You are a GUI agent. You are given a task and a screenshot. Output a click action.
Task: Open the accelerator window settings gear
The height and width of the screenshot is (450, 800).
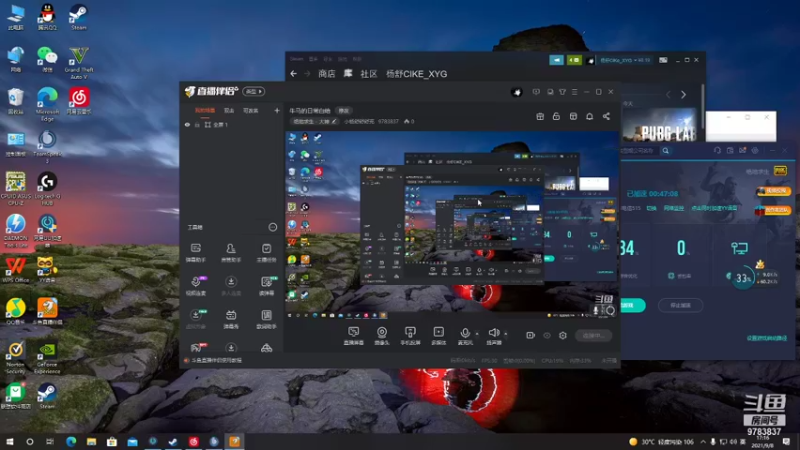(x=755, y=151)
